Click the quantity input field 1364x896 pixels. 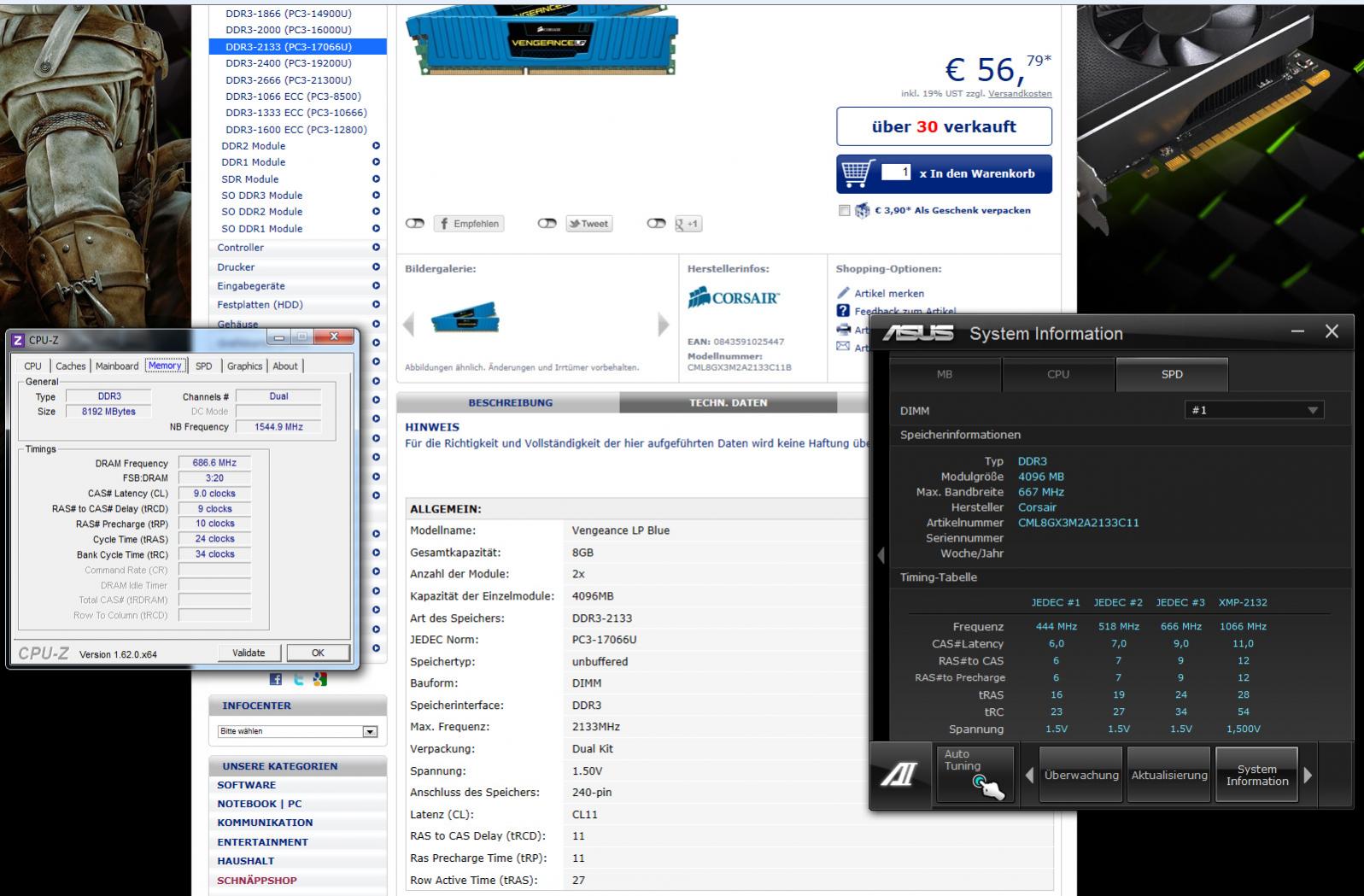click(x=896, y=173)
